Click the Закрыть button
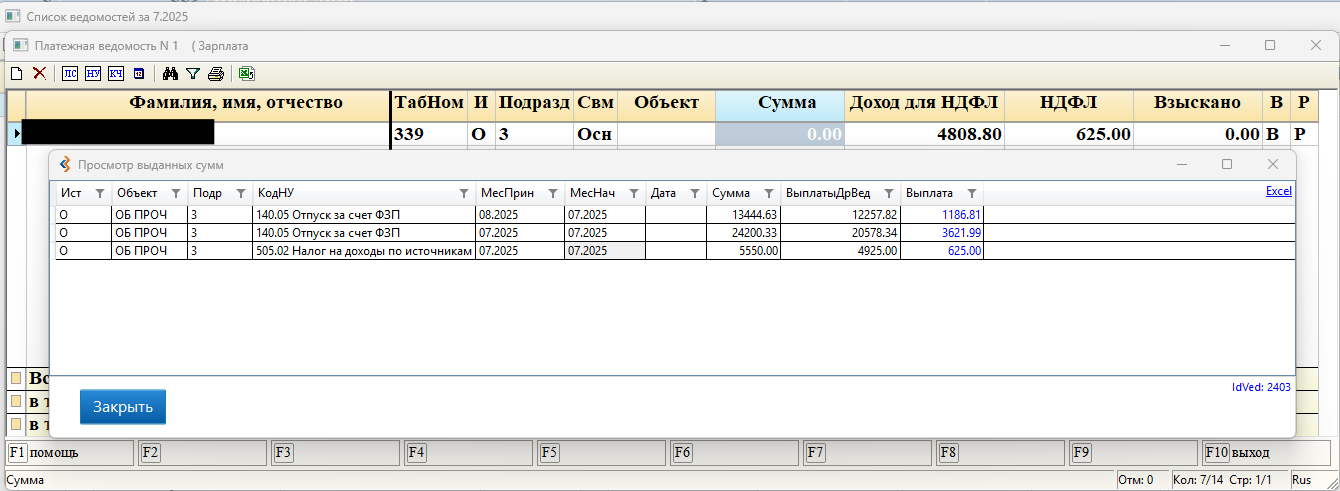 123,407
